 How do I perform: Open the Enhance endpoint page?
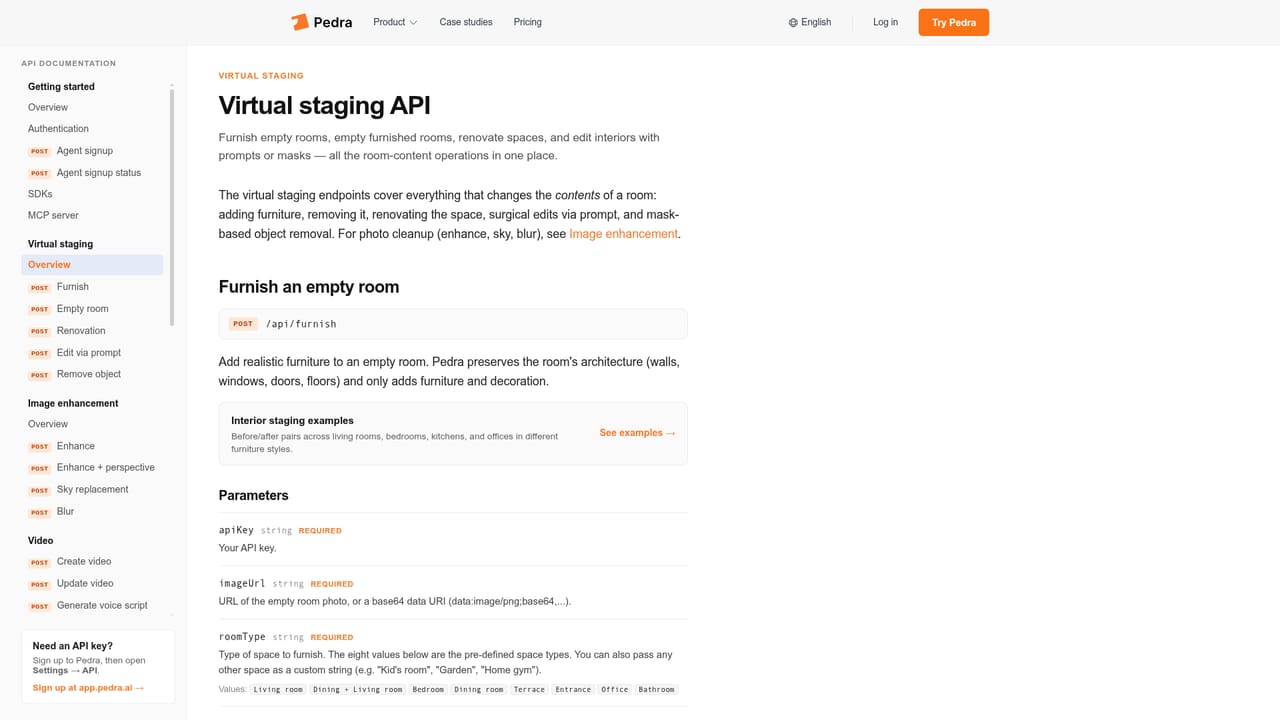tap(76, 446)
